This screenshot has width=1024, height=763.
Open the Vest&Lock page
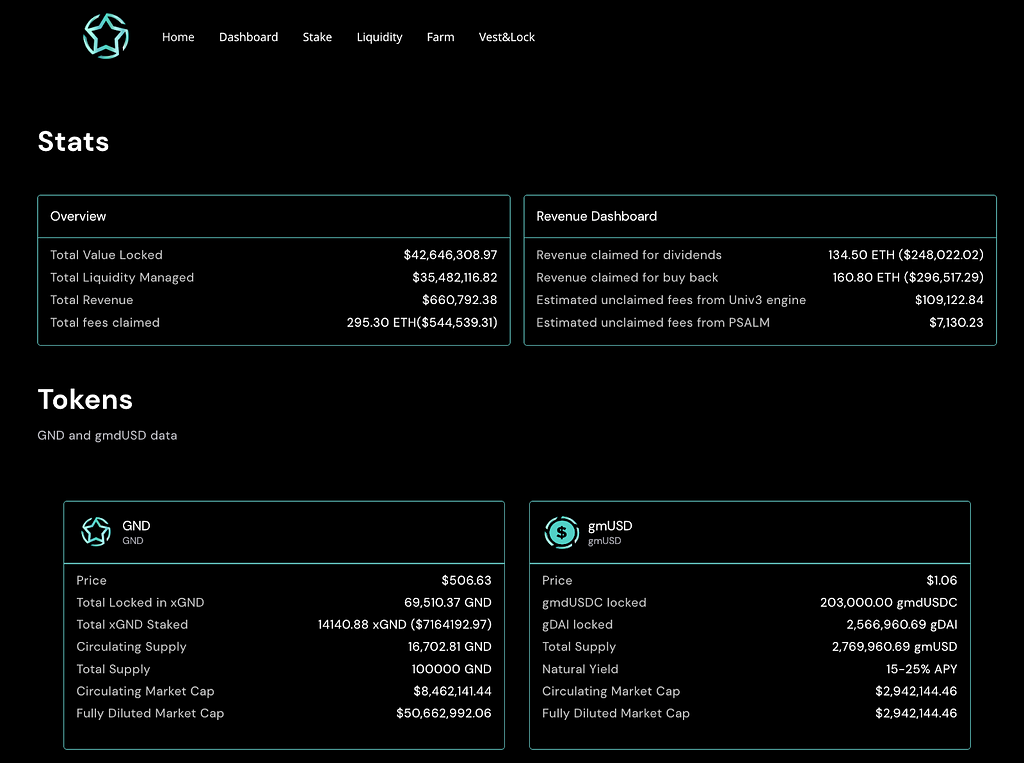pyautogui.click(x=507, y=37)
